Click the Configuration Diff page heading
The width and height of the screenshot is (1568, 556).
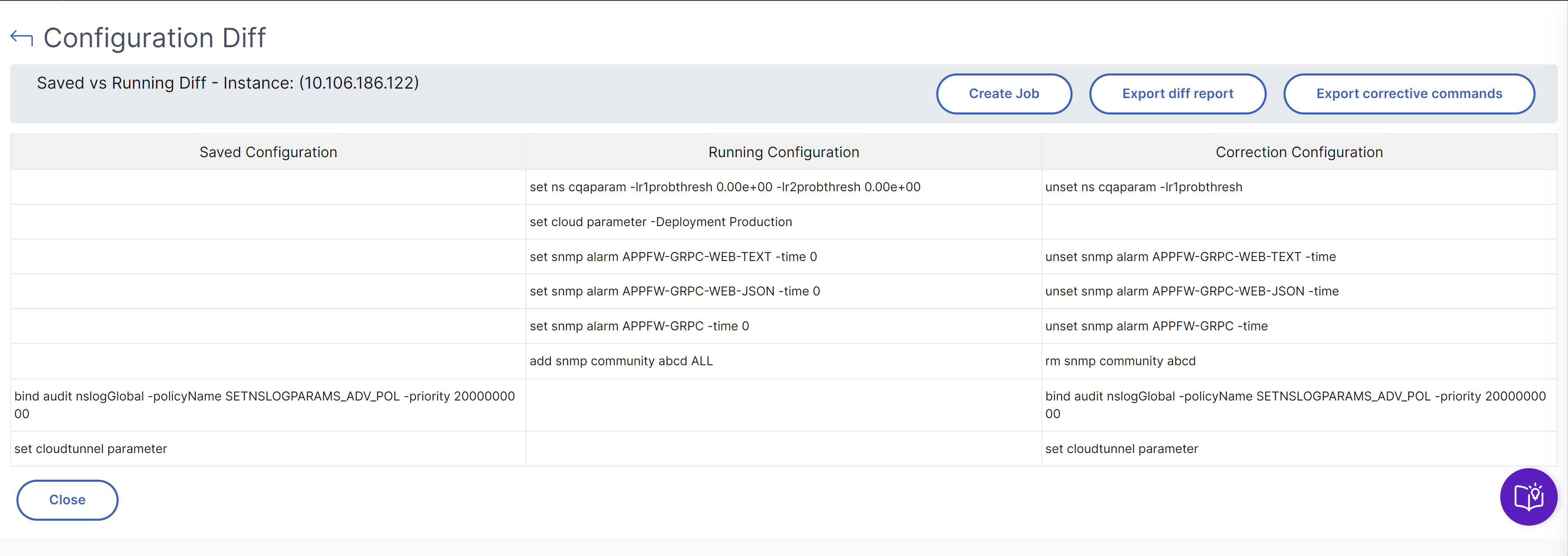tap(155, 38)
